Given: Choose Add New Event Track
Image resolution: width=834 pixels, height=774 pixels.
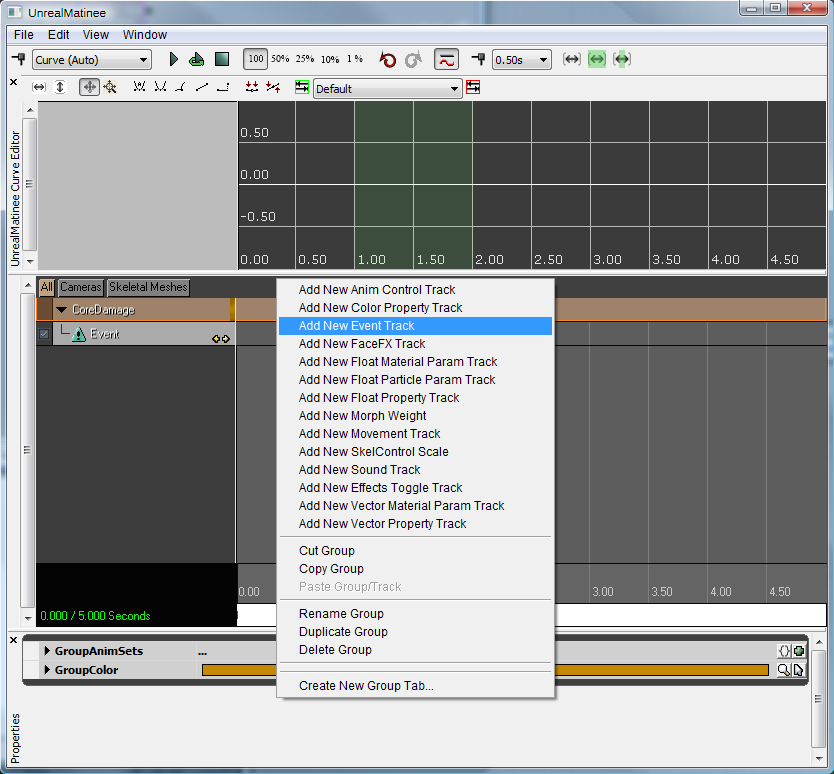Looking at the screenshot, I should click(415, 326).
